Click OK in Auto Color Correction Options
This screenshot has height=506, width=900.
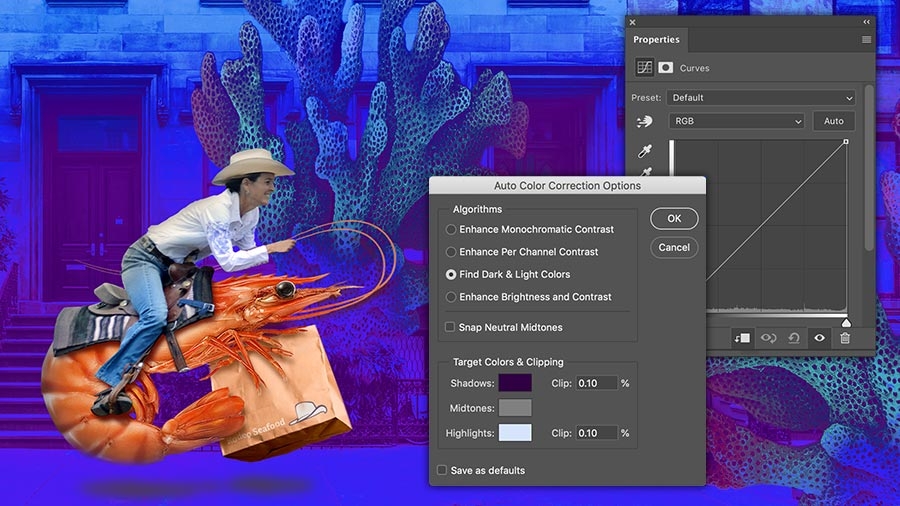674,219
